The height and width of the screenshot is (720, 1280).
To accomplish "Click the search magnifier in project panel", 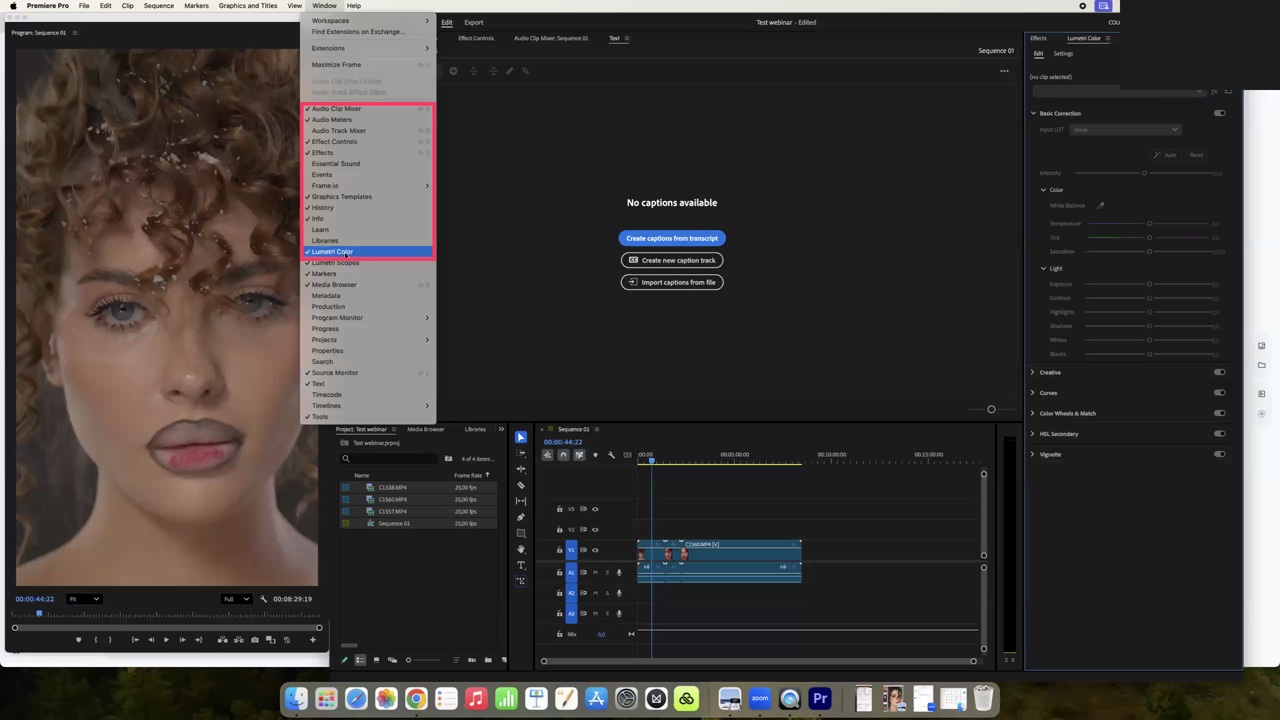I will coord(346,459).
